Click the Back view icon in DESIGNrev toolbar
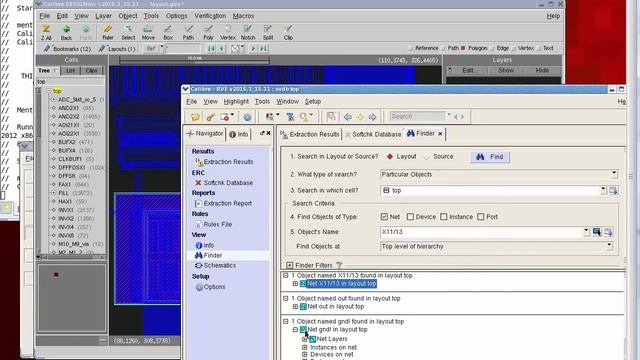The image size is (640, 360). (x=66, y=32)
